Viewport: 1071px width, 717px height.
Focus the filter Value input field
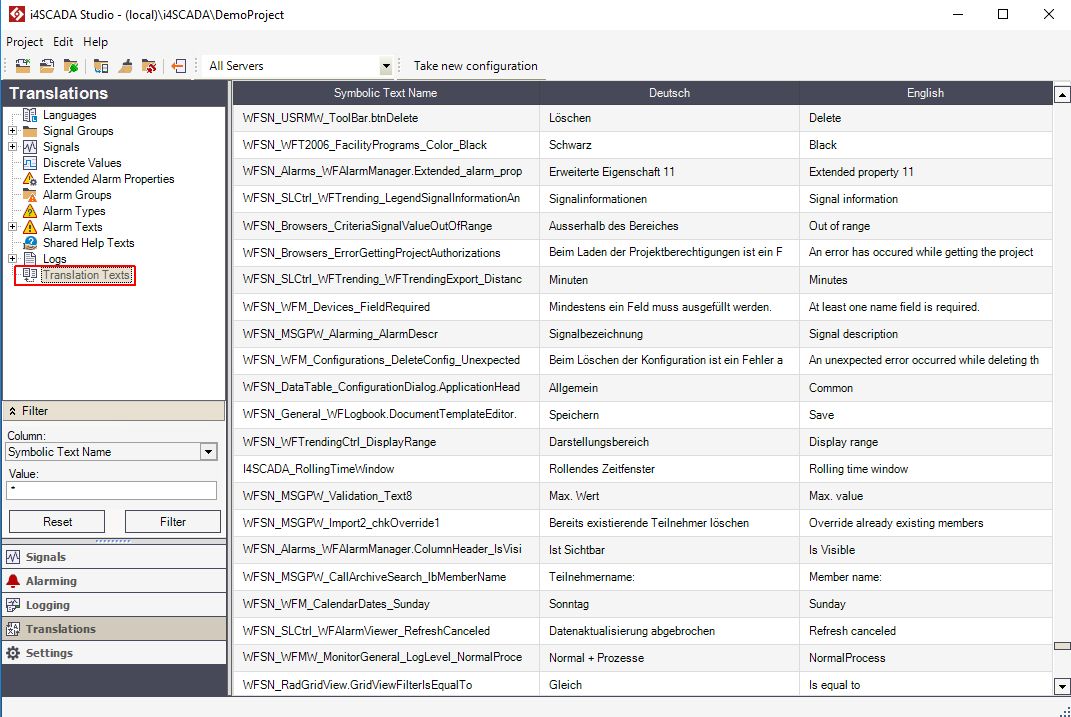pyautogui.click(x=111, y=490)
